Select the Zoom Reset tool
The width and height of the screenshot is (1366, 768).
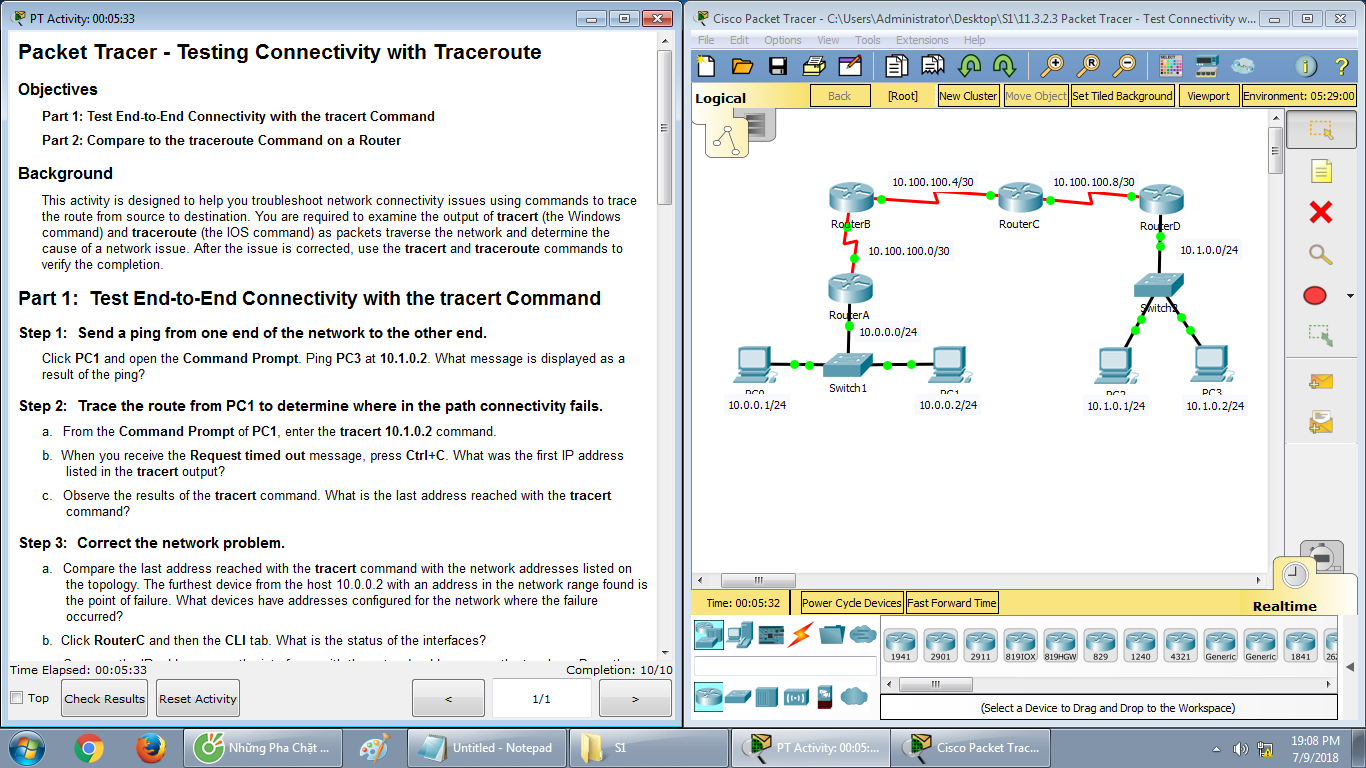click(1089, 66)
